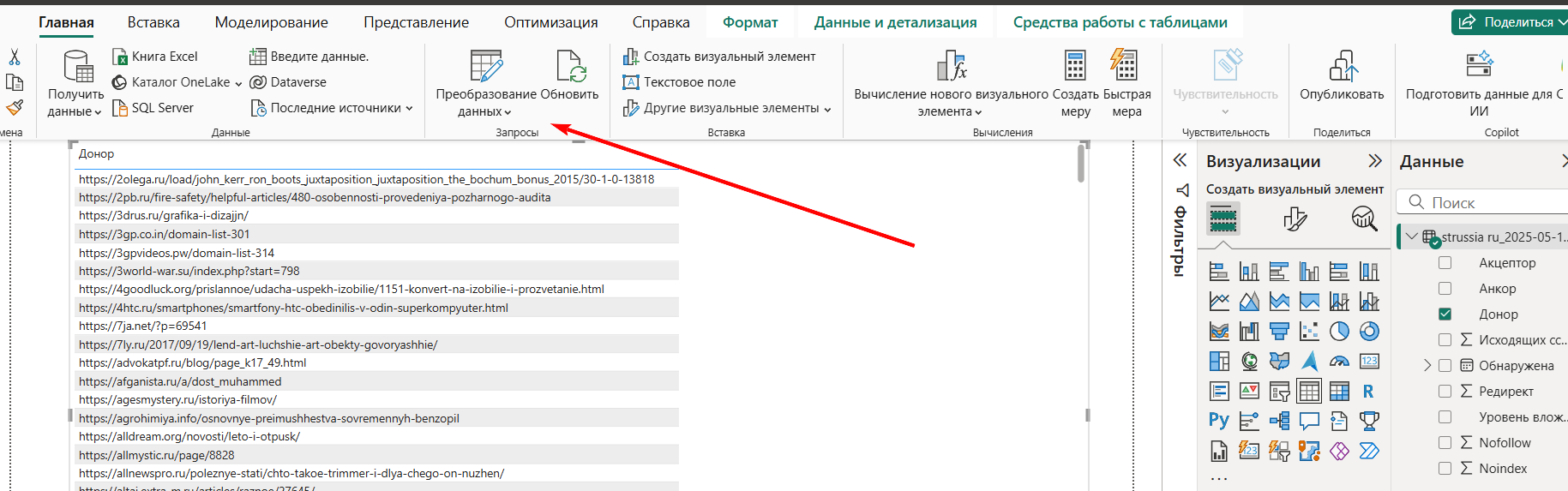Import from Книга Excel
1568x491 pixels.
coord(155,57)
